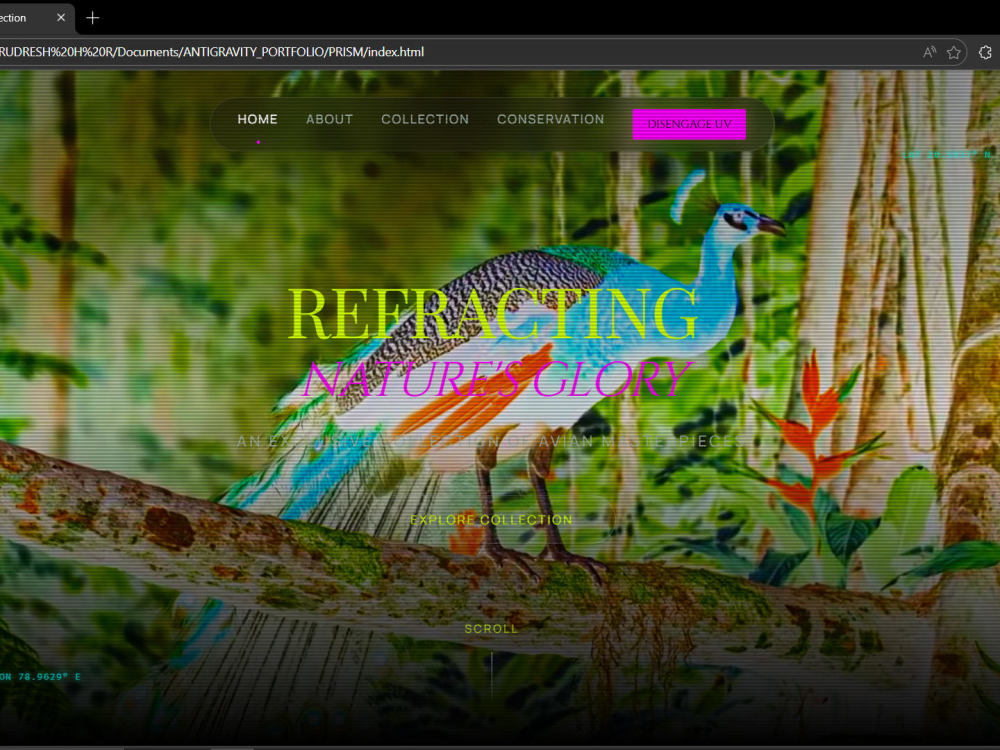Close the current browser tab
This screenshot has width=1000, height=750.
pyautogui.click(x=61, y=18)
